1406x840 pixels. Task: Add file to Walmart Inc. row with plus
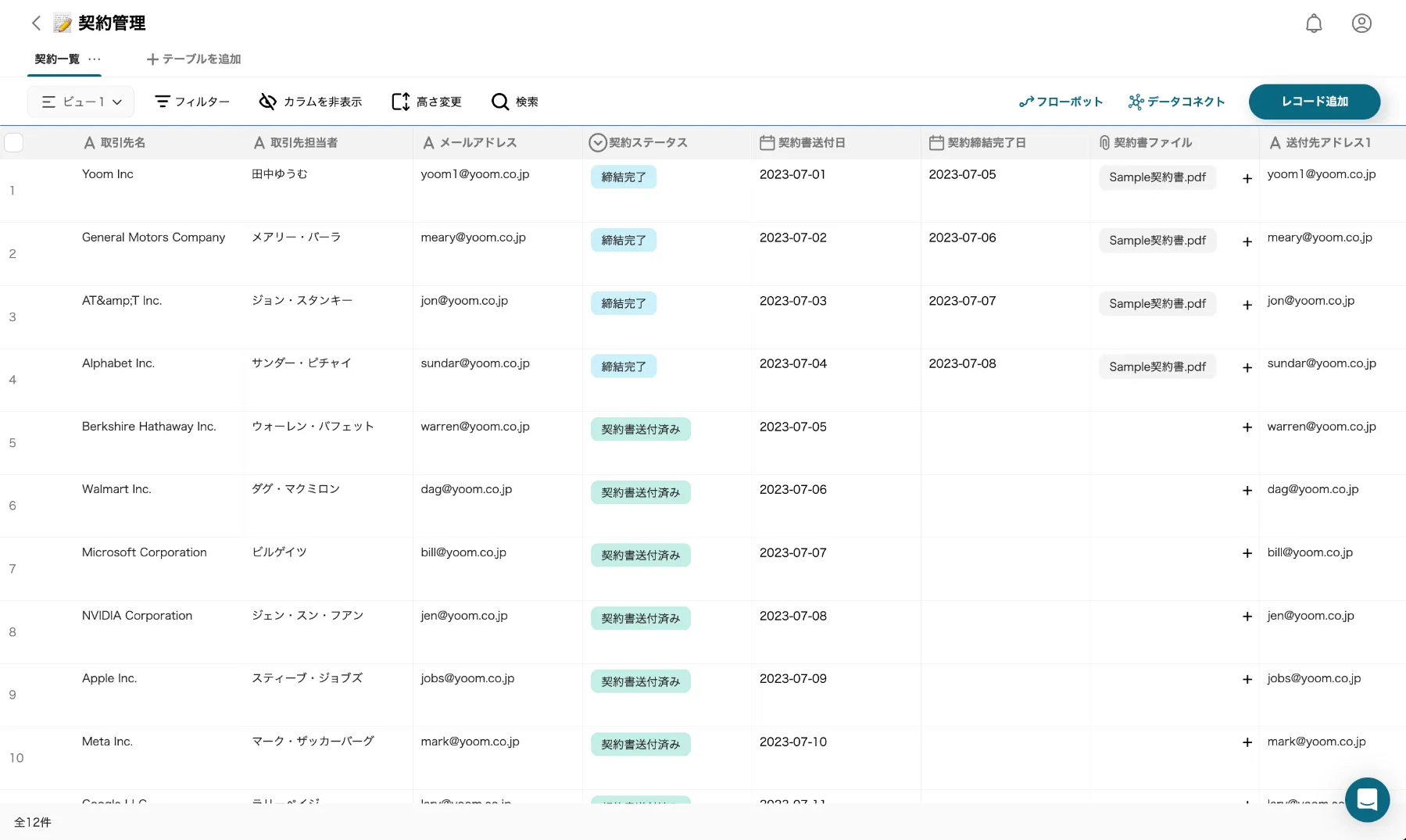[x=1247, y=491]
